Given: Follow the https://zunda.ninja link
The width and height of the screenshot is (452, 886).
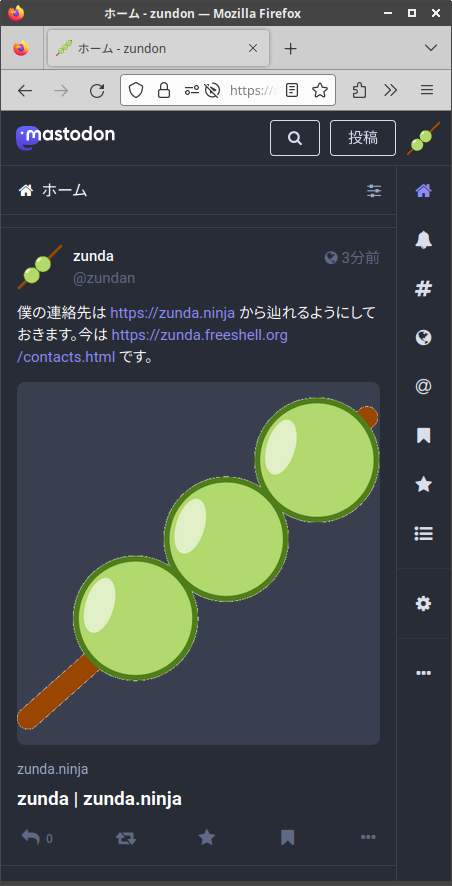Looking at the screenshot, I should 172,313.
